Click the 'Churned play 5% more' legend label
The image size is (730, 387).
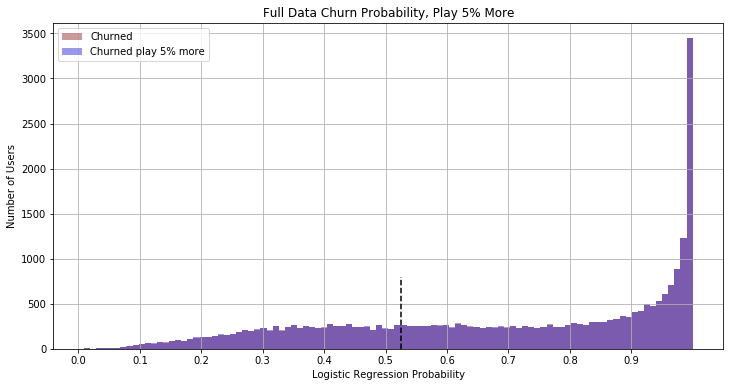[x=147, y=51]
